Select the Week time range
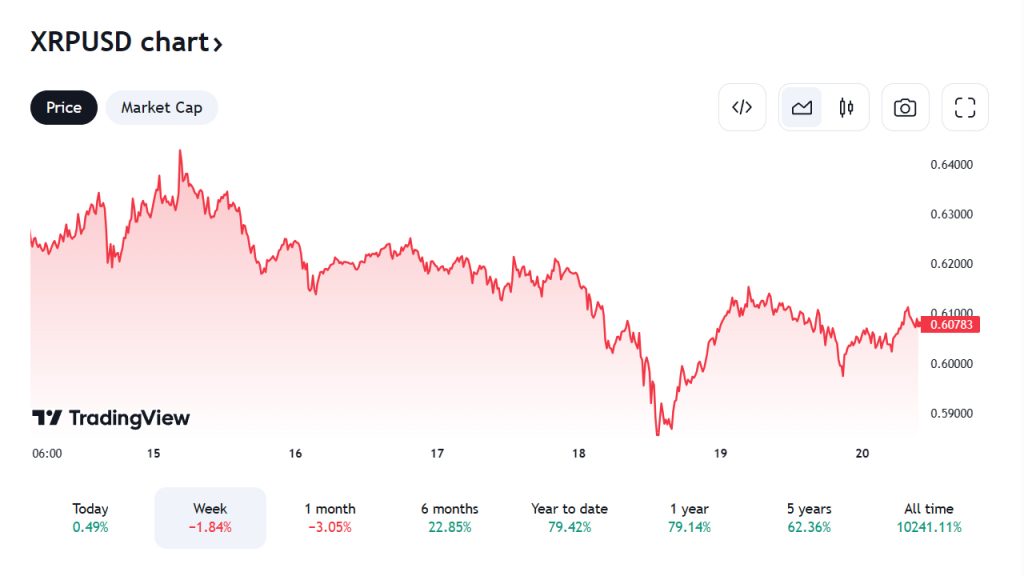 coord(210,517)
